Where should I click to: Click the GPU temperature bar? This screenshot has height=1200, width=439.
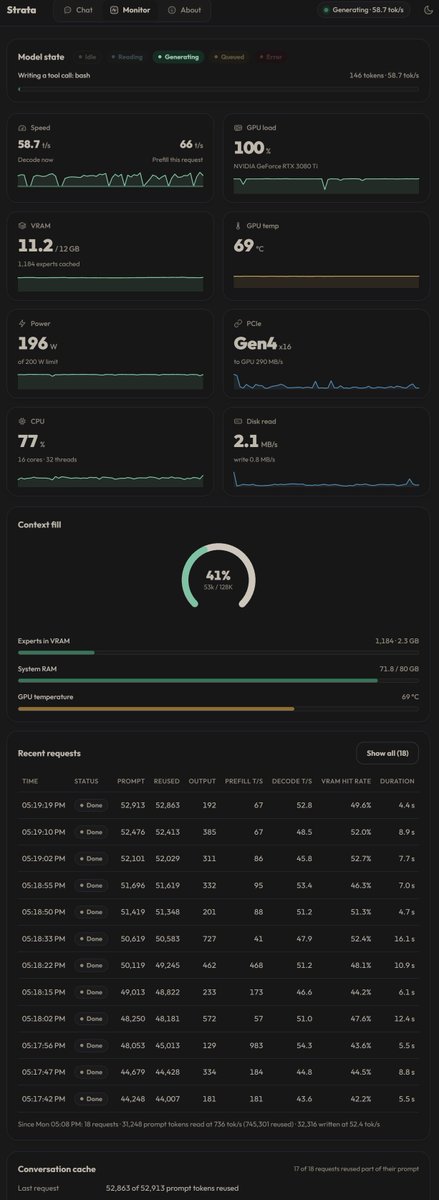219,708
